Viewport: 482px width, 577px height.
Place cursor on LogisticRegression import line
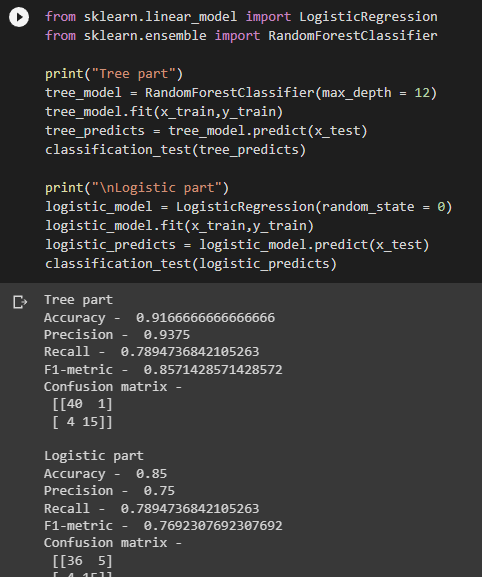[241, 17]
